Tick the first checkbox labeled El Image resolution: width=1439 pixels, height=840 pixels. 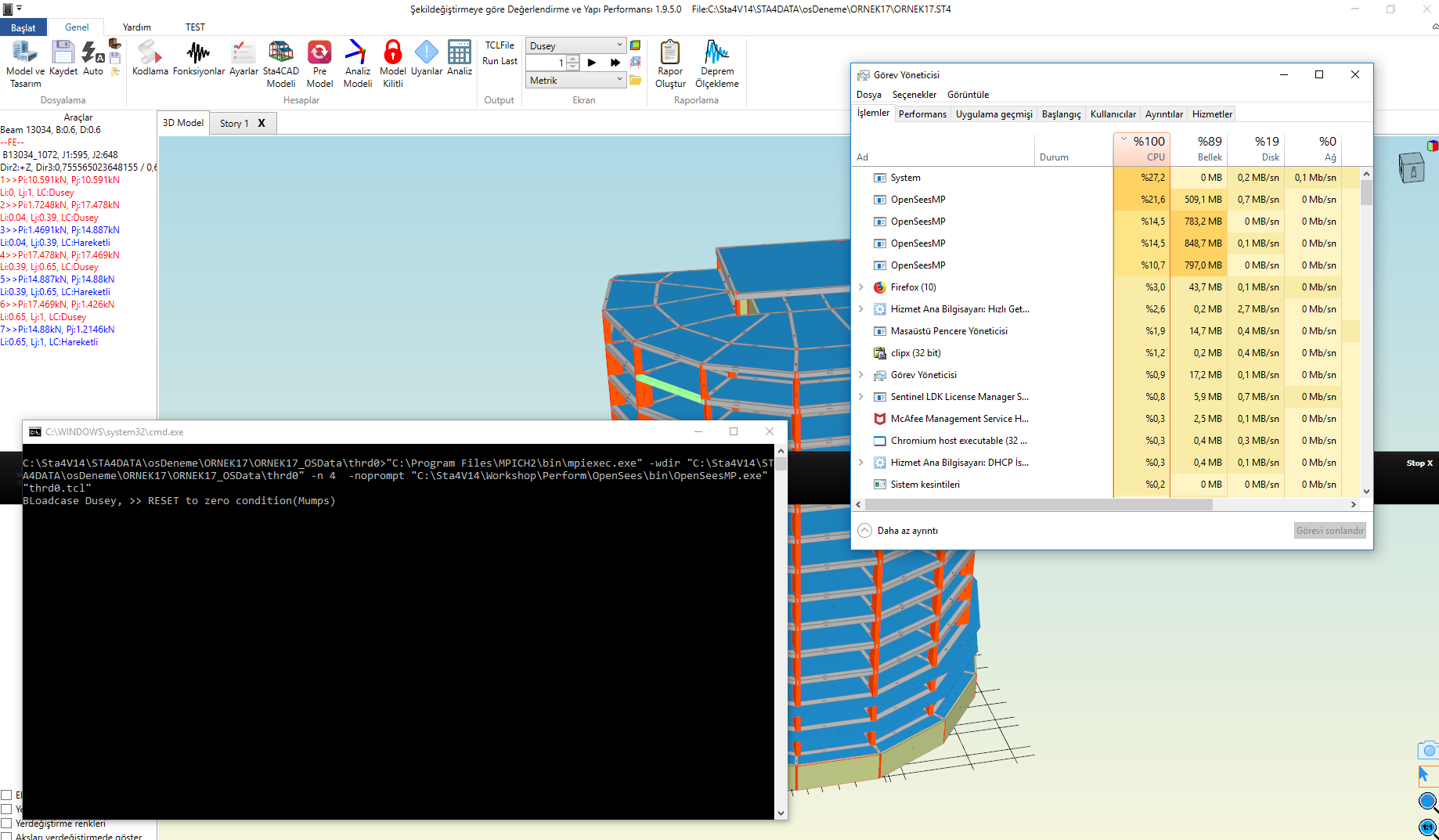(6, 795)
